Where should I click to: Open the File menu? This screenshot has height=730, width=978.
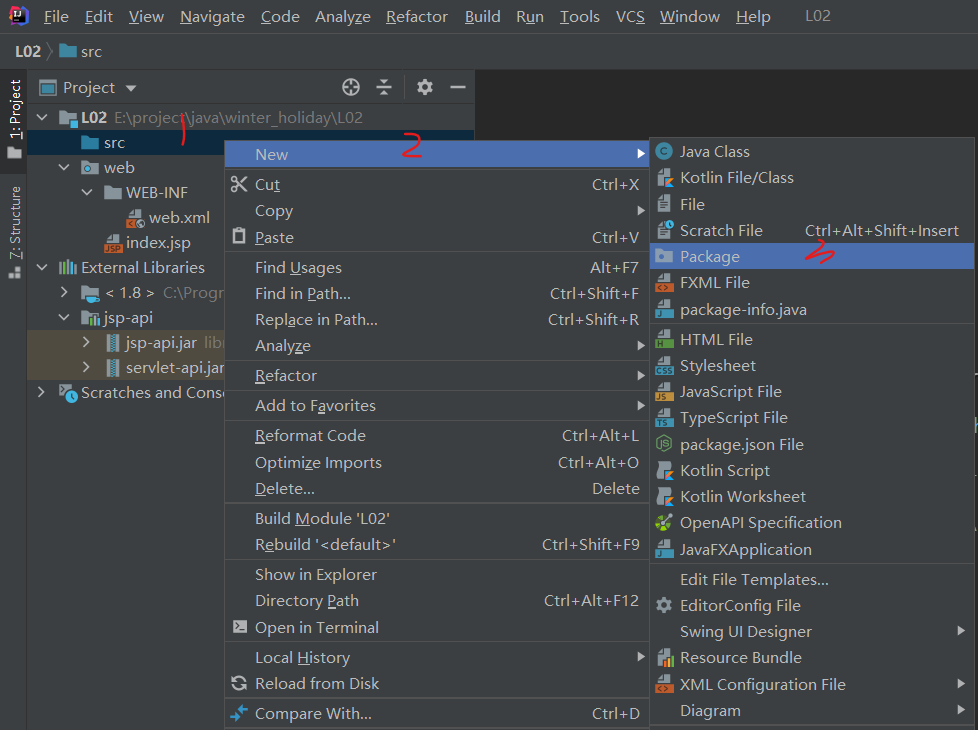coord(56,16)
